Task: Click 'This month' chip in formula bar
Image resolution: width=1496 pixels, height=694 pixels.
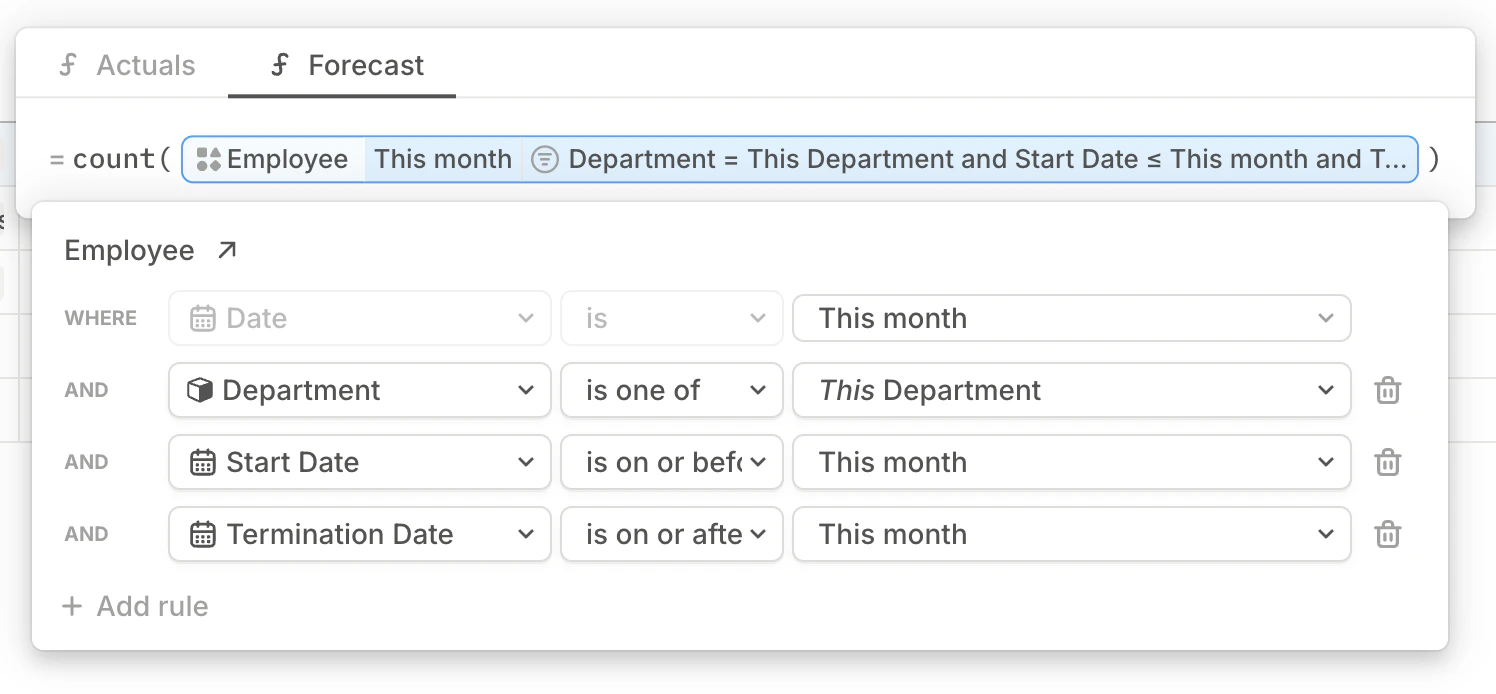Action: 443,159
